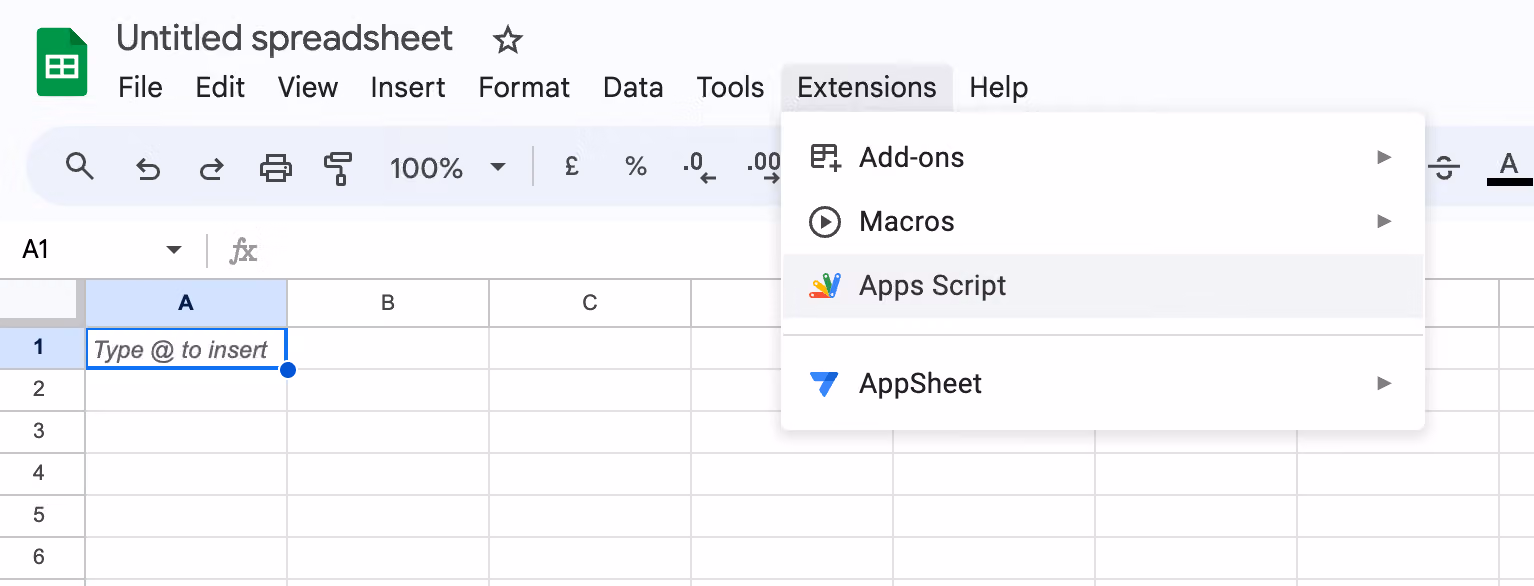Select row 4 header

pos(40,473)
